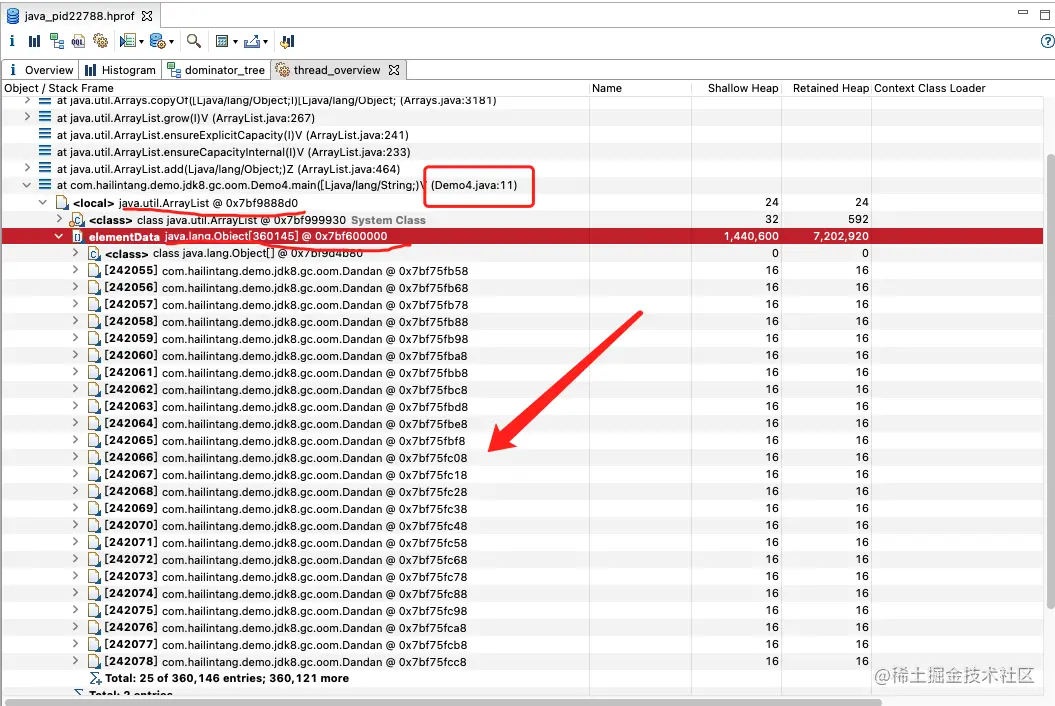Screen dimensions: 1055x706
Task: Click retained heap value 7,202,920
Action: click(x=840, y=236)
